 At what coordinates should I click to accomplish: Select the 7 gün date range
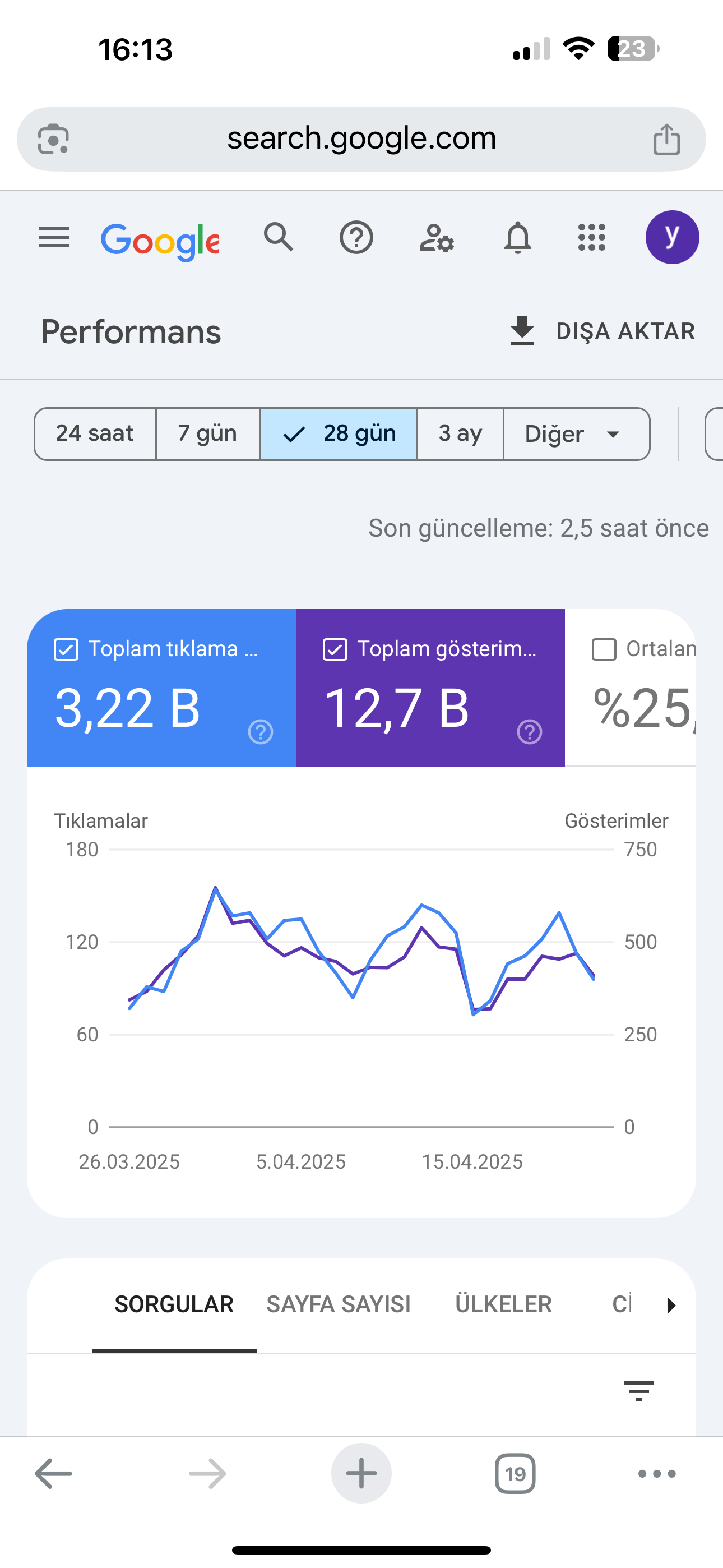click(x=207, y=434)
